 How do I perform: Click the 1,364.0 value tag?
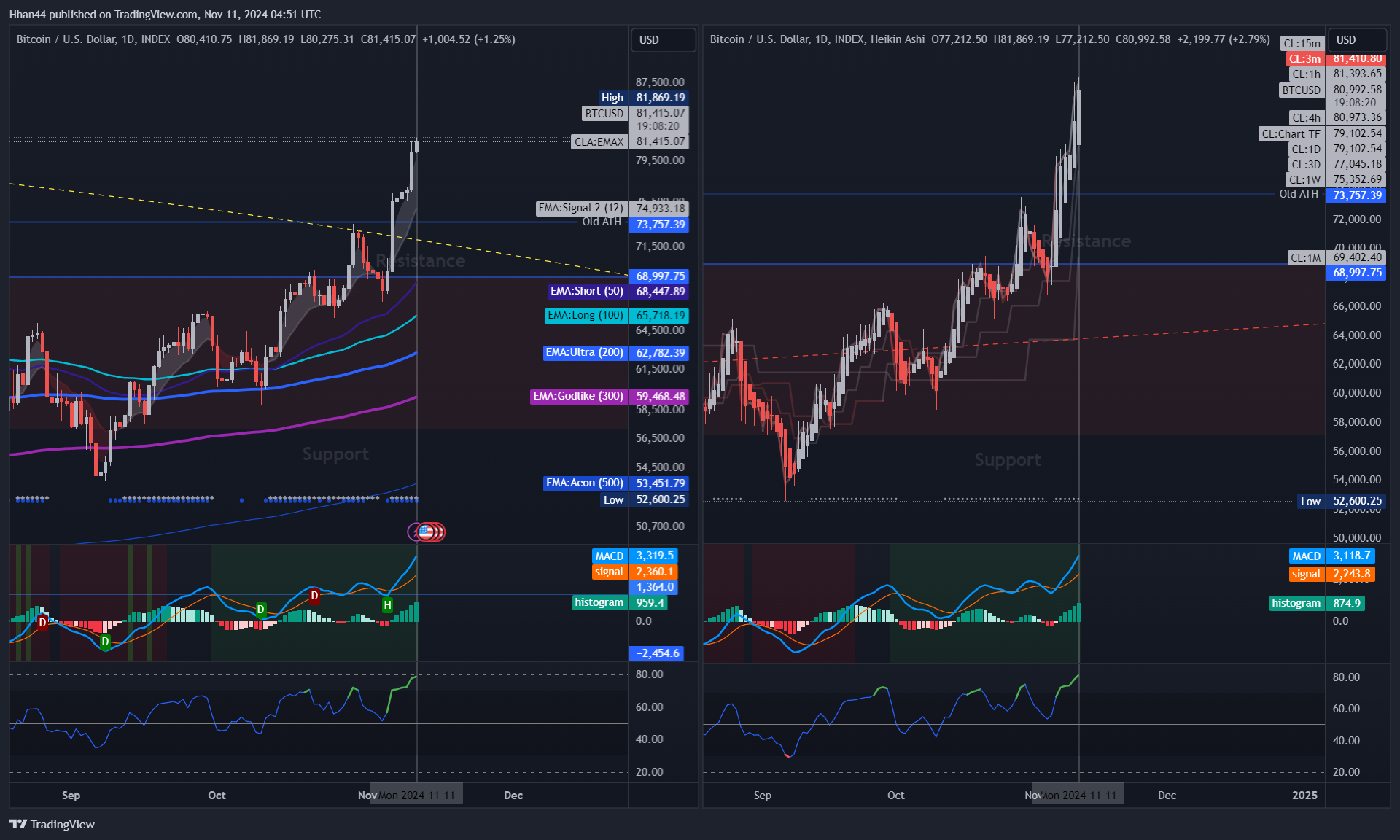[x=654, y=587]
